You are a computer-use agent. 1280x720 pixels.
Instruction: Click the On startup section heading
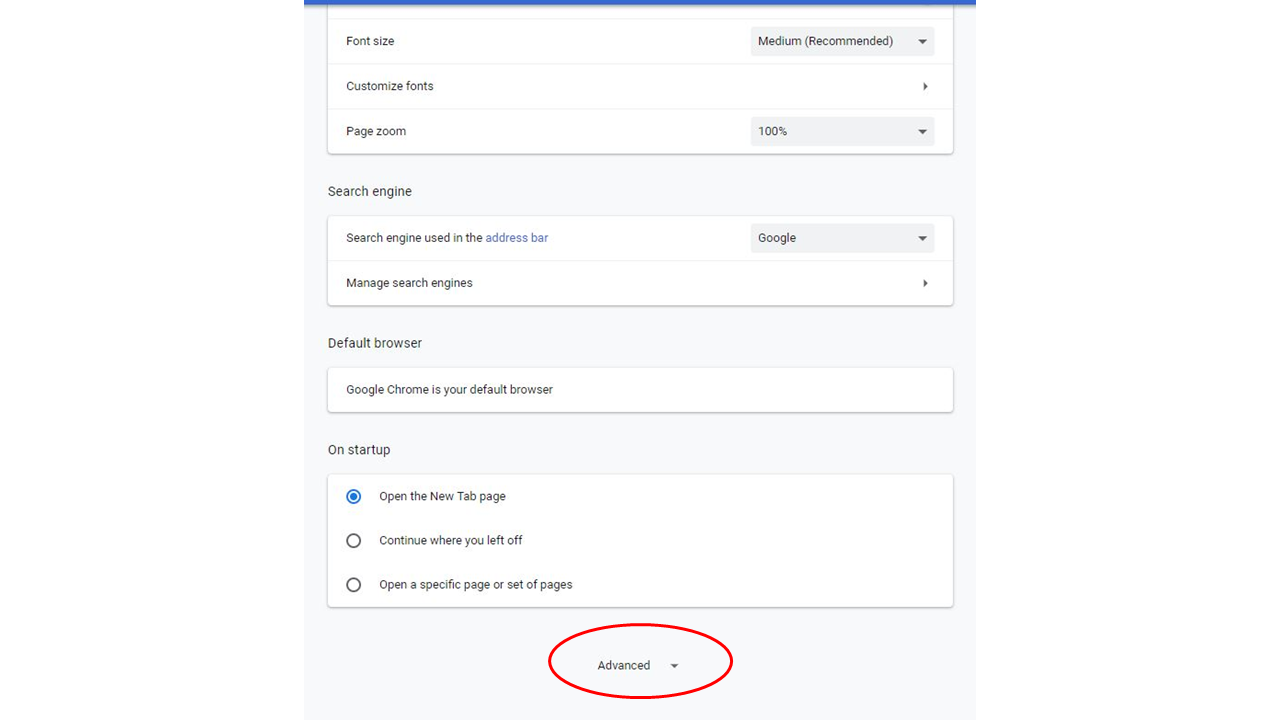coord(359,450)
